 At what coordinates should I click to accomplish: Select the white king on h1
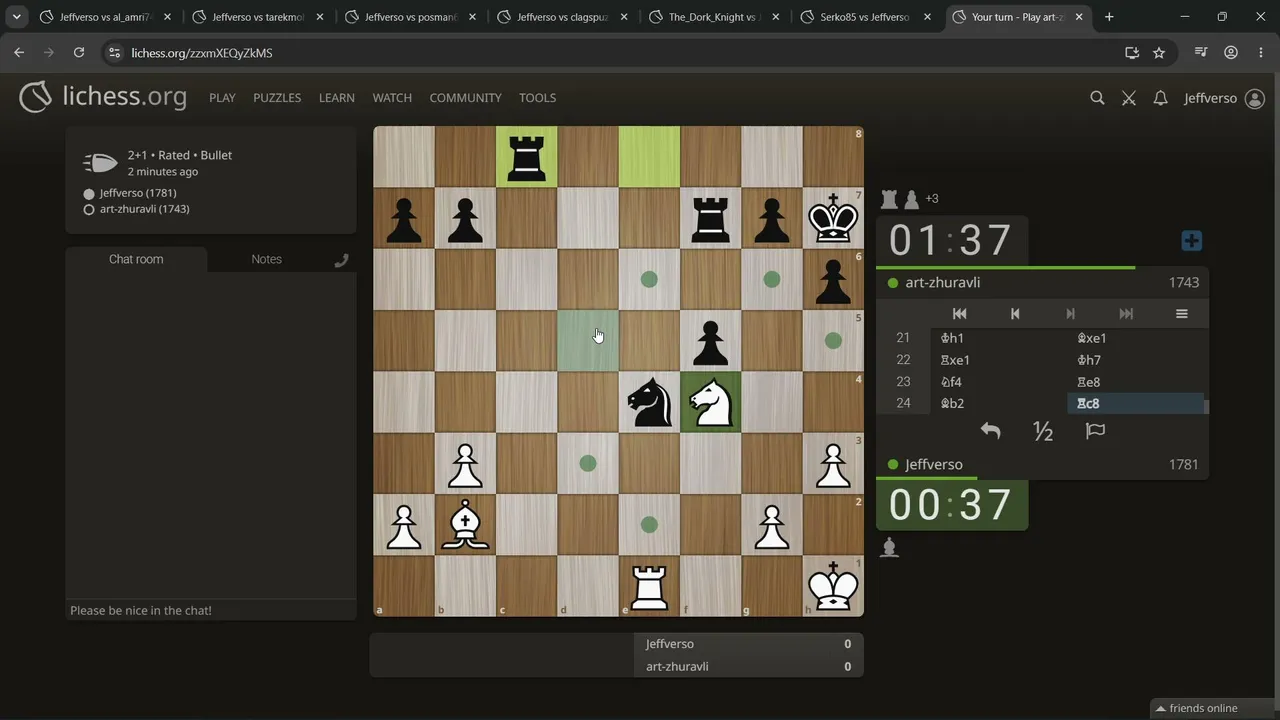pyautogui.click(x=833, y=586)
